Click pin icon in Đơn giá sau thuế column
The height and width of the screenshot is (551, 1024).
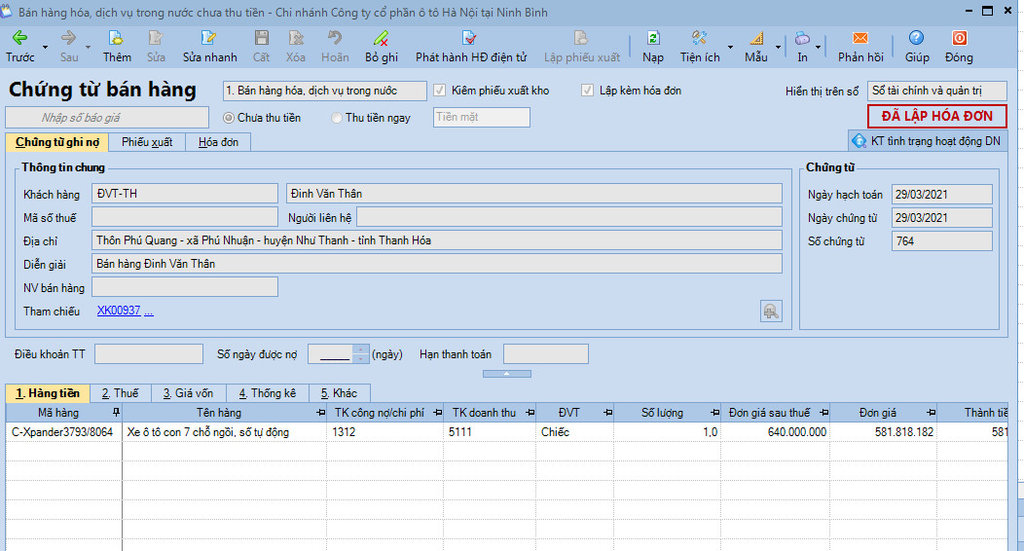coord(824,413)
